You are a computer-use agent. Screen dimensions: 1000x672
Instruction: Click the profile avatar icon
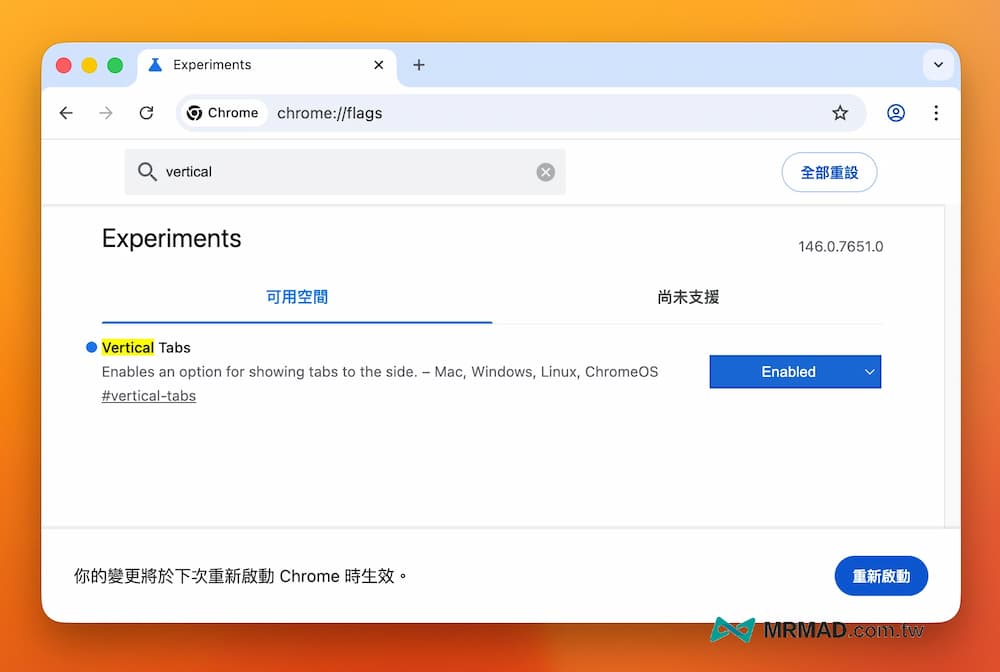pos(895,113)
